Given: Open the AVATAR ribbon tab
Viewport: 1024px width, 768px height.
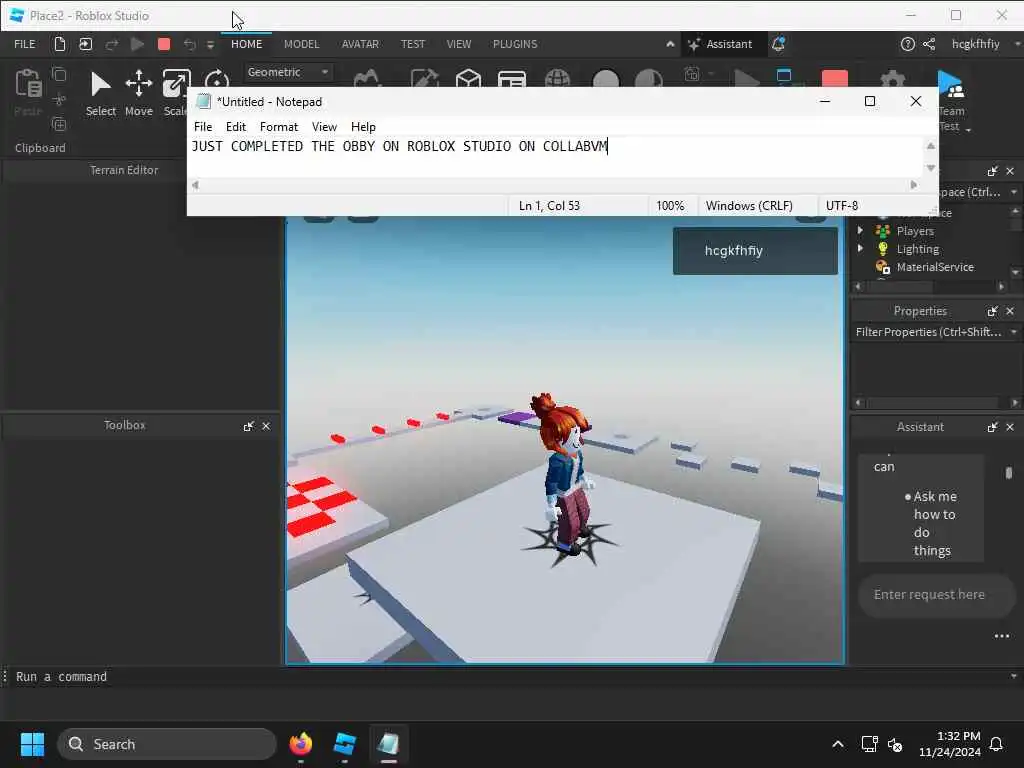Looking at the screenshot, I should 360,44.
